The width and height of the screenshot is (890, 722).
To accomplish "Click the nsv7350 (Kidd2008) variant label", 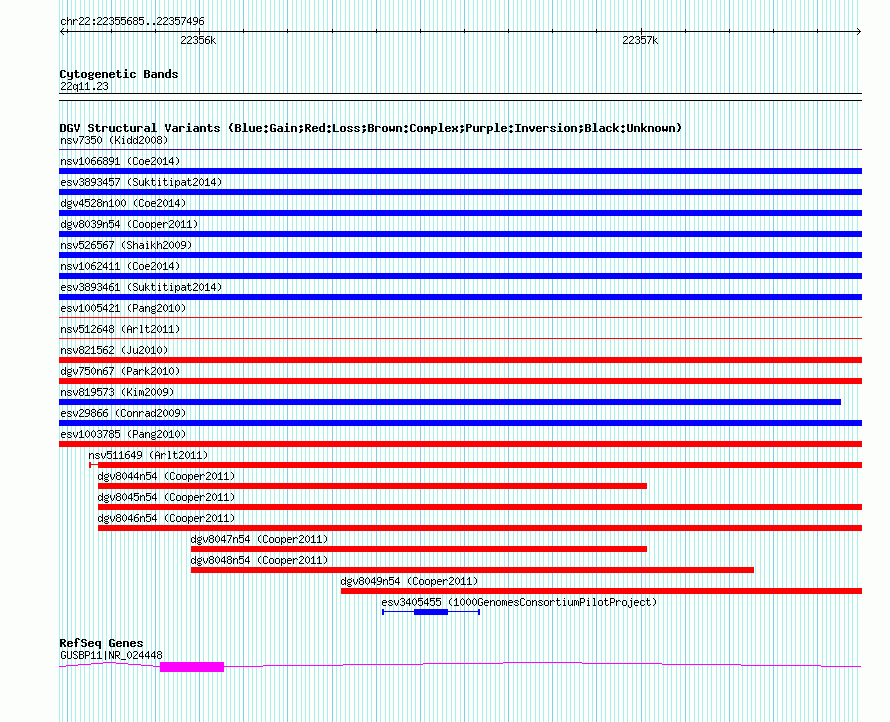I will point(114,140).
